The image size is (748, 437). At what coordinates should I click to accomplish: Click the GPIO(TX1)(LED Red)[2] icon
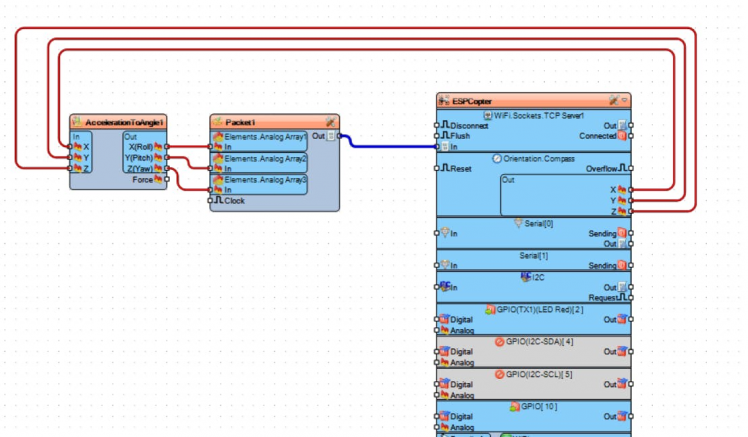tap(490, 309)
